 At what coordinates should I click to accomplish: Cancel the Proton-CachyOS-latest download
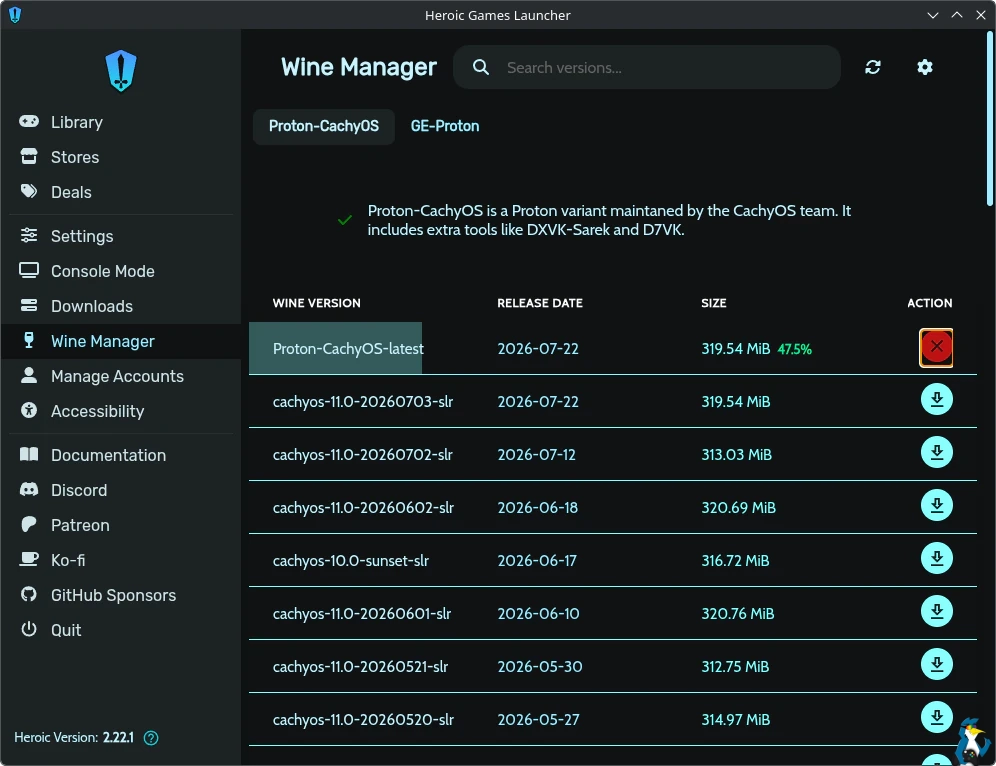click(936, 347)
